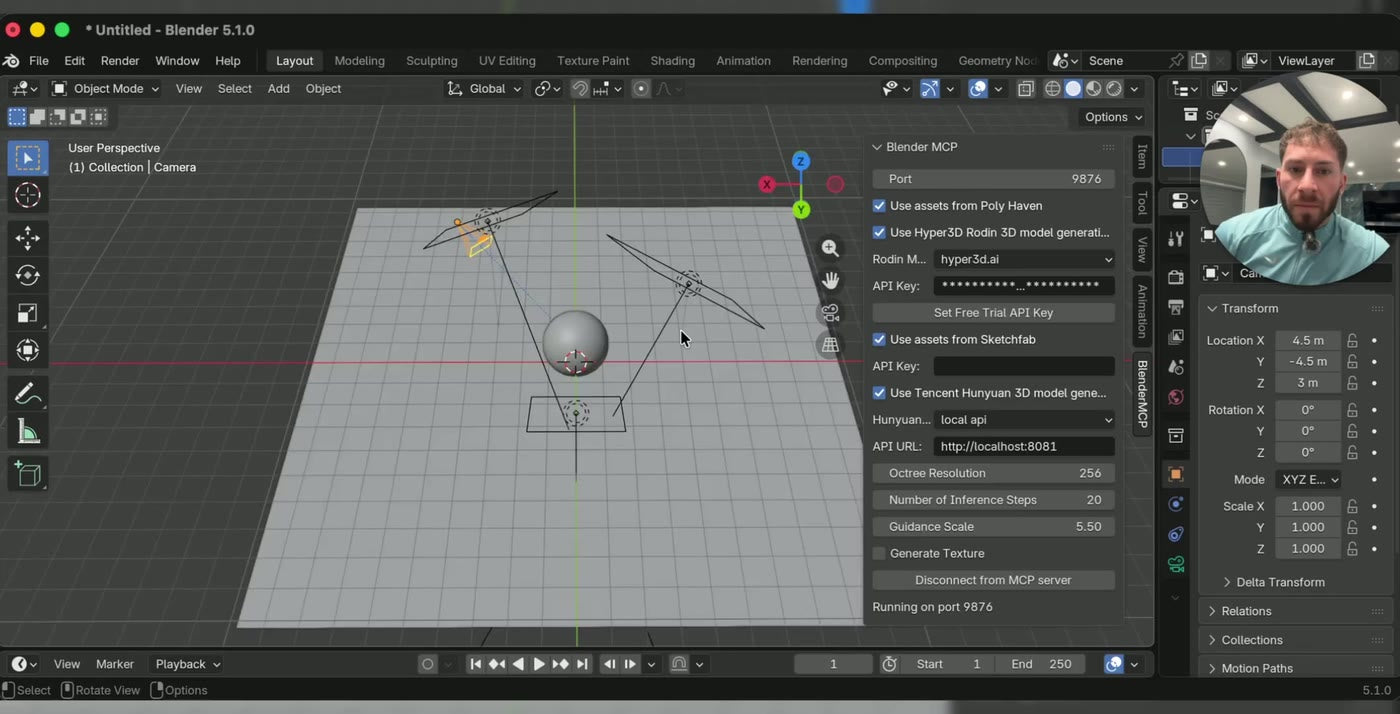Viewport: 1400px width, 714px height.
Task: Click the X axis on navigation gizmo
Action: click(x=767, y=184)
